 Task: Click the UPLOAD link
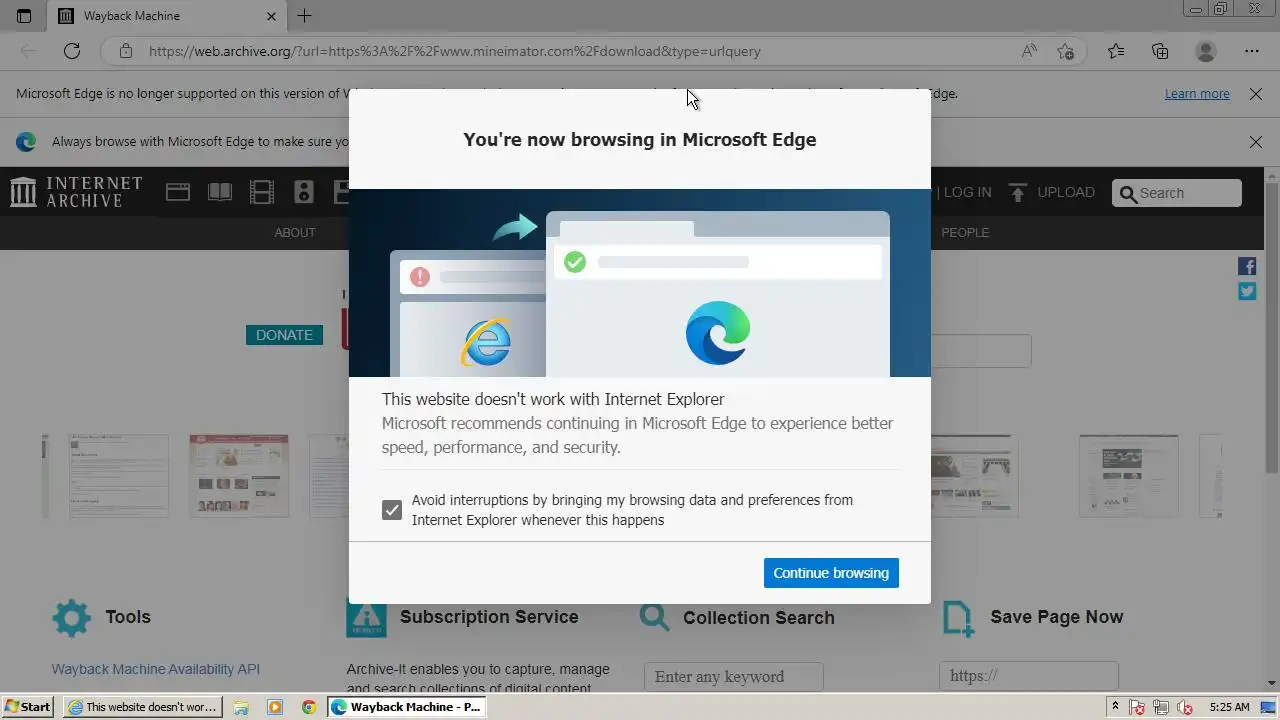click(x=1052, y=192)
